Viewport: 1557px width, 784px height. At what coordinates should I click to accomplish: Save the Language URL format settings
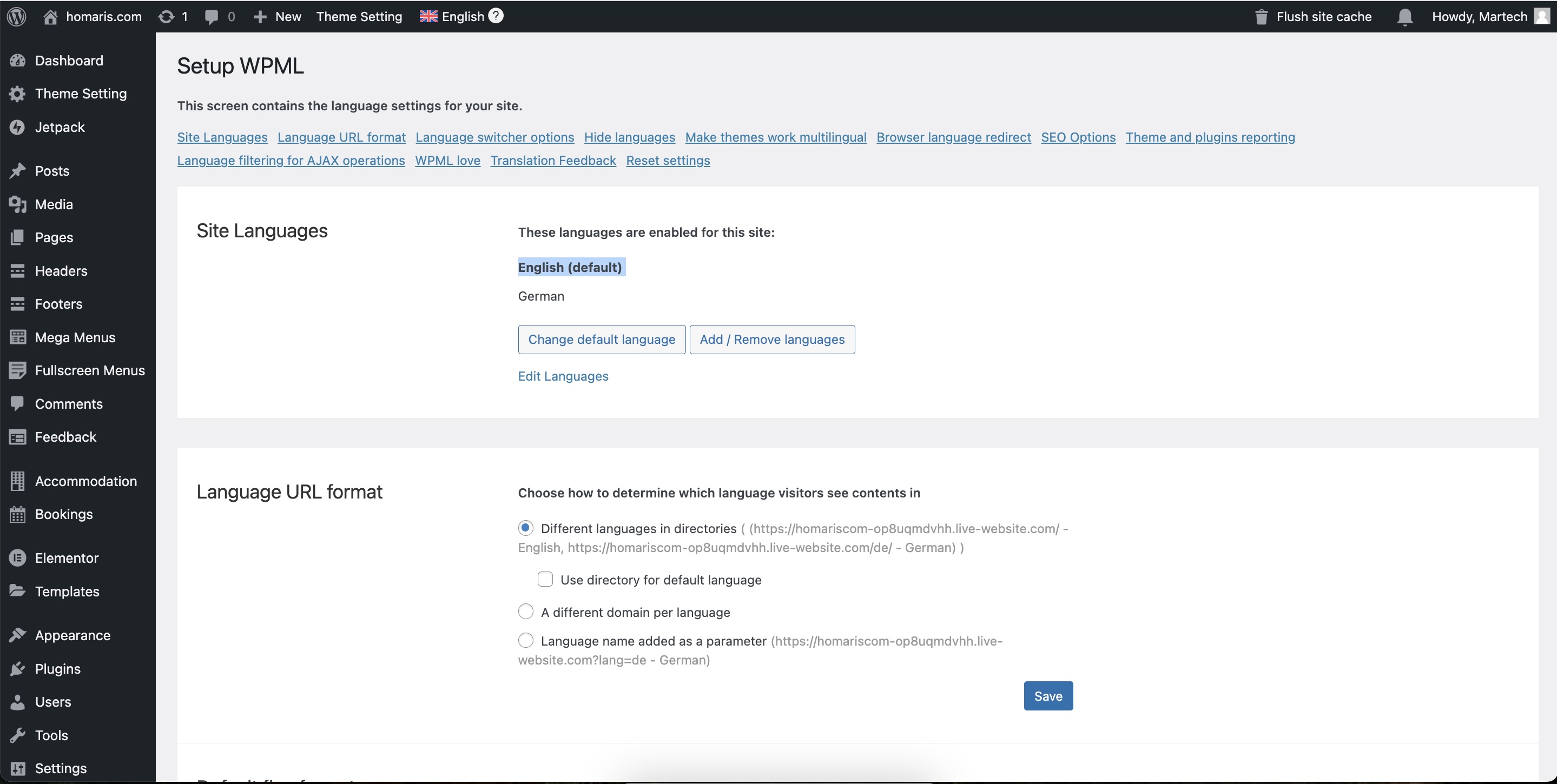click(x=1048, y=696)
